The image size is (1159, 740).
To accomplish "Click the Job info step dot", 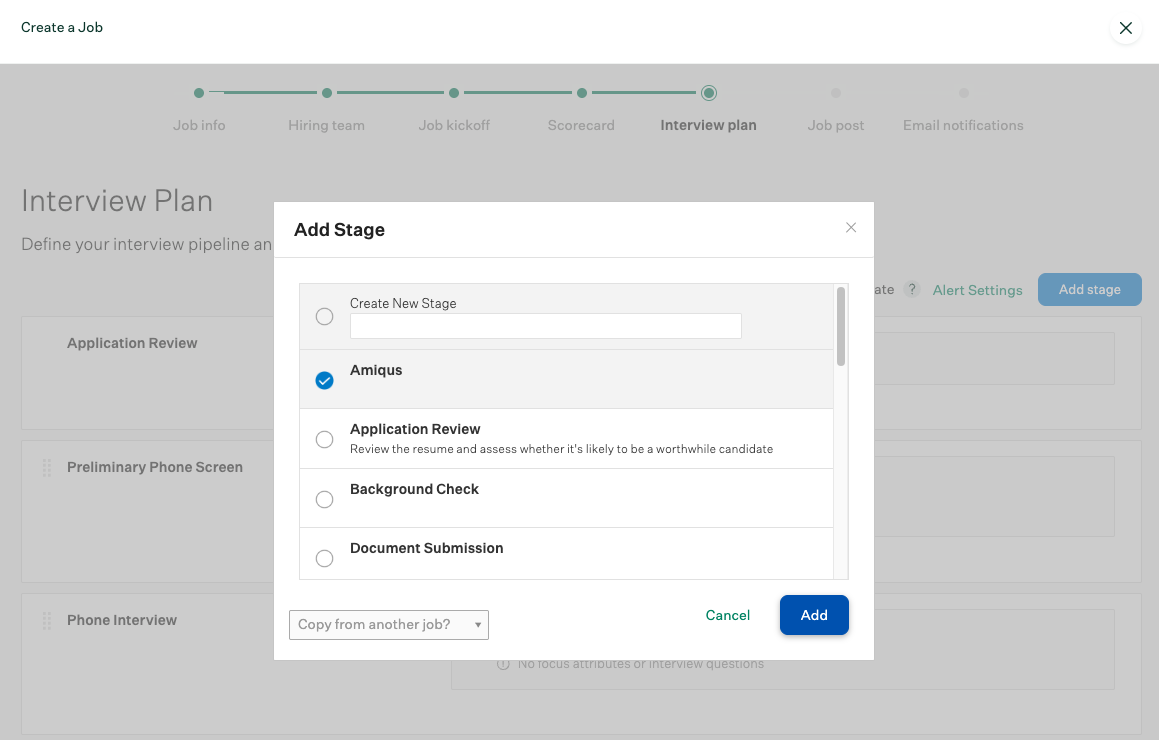I will (199, 93).
